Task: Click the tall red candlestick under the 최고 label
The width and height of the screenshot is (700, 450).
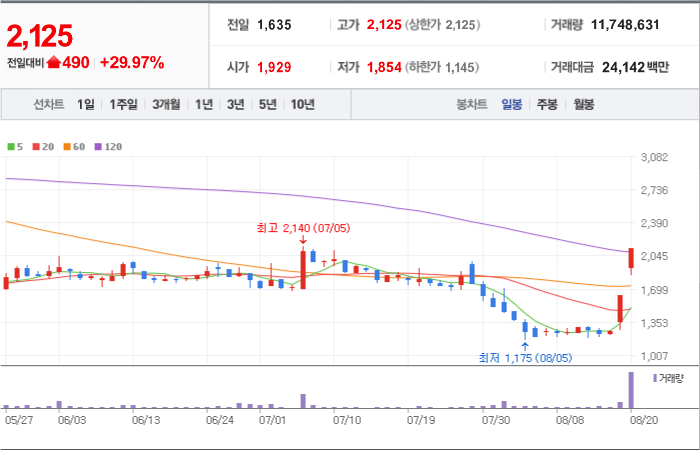Action: 303,270
